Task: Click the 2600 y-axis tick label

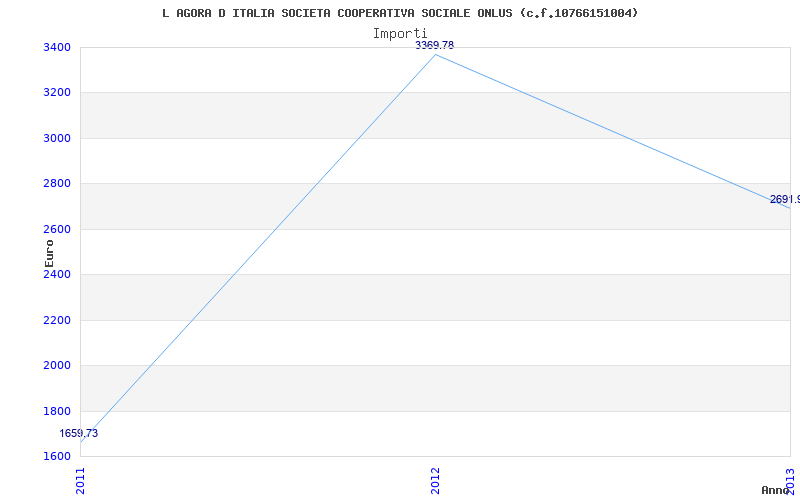Action: (57, 230)
